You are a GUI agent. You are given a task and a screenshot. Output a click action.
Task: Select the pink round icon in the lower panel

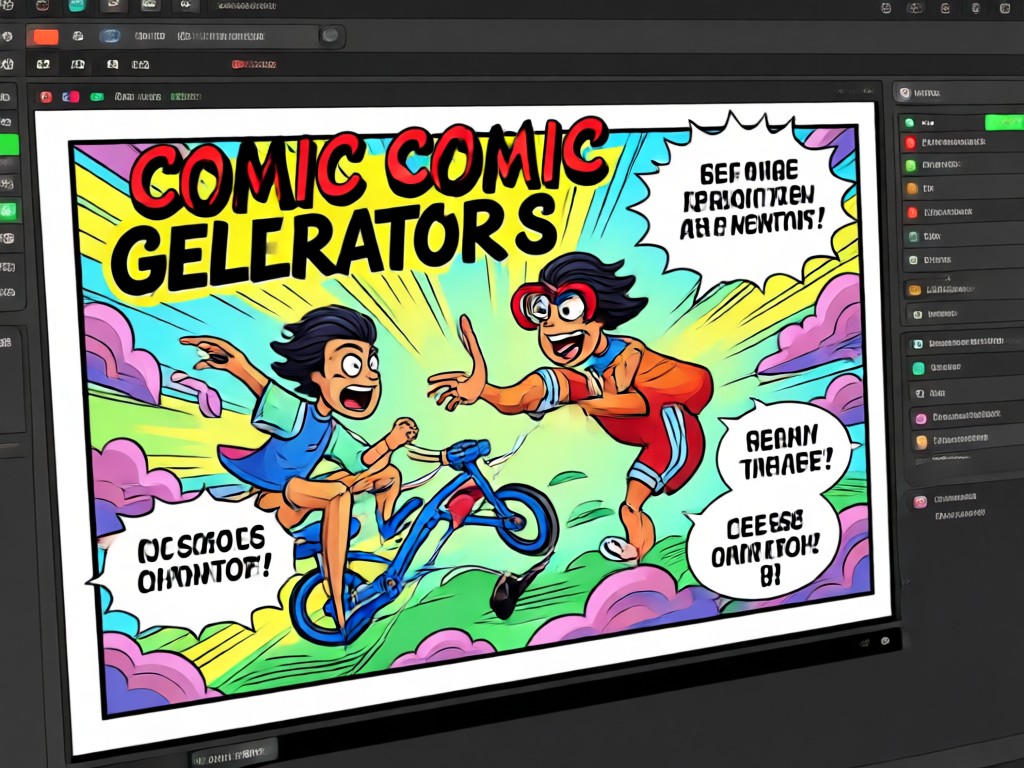click(x=920, y=418)
